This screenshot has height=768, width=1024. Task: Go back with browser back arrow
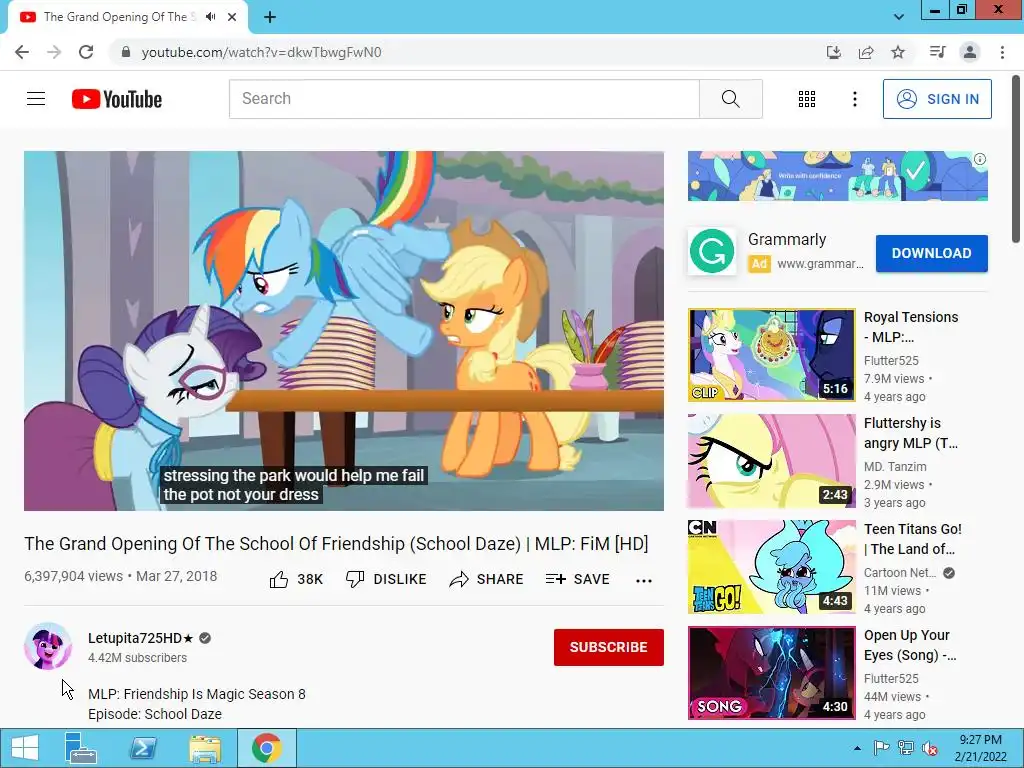[x=22, y=52]
